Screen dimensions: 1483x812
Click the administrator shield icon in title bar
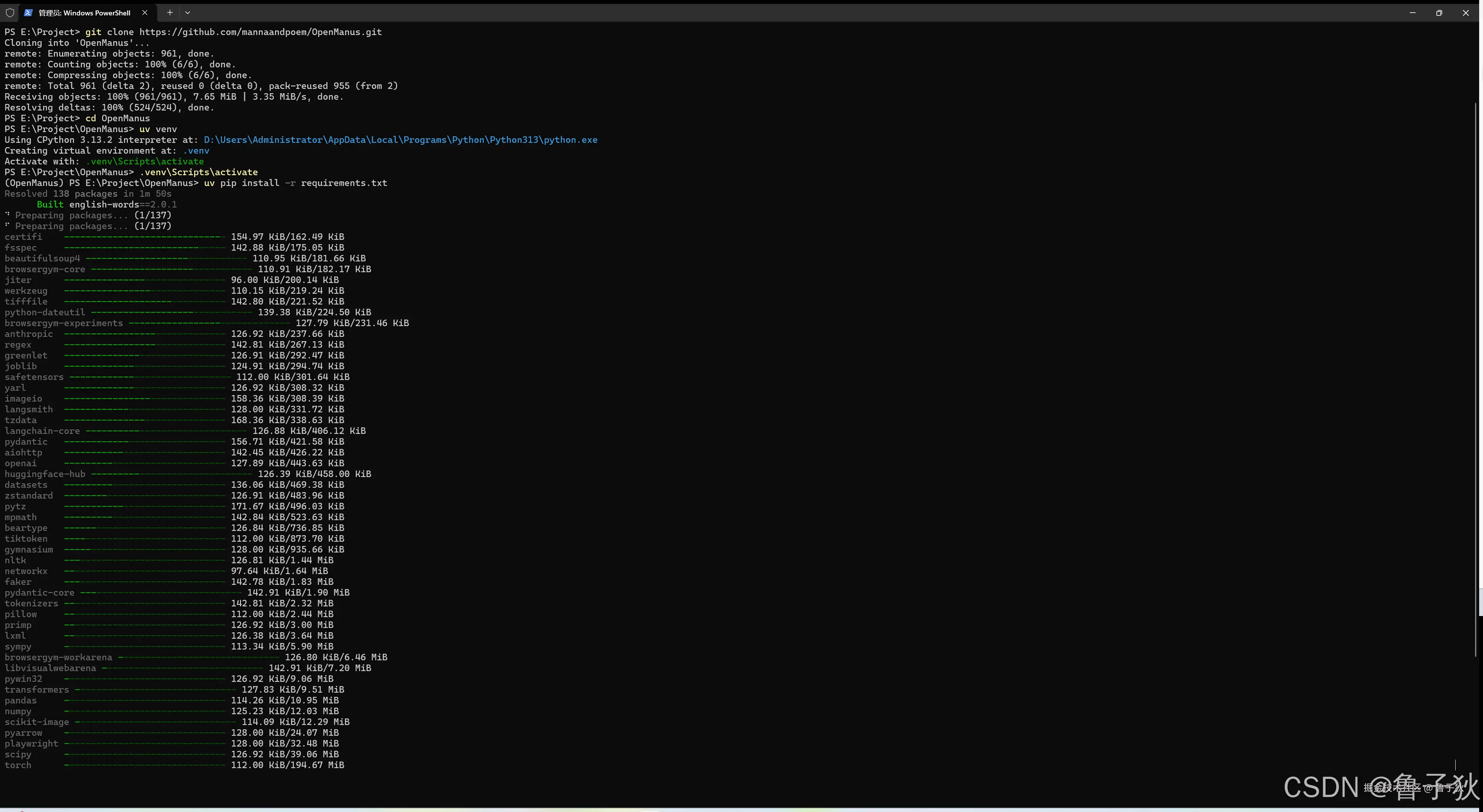(10, 13)
